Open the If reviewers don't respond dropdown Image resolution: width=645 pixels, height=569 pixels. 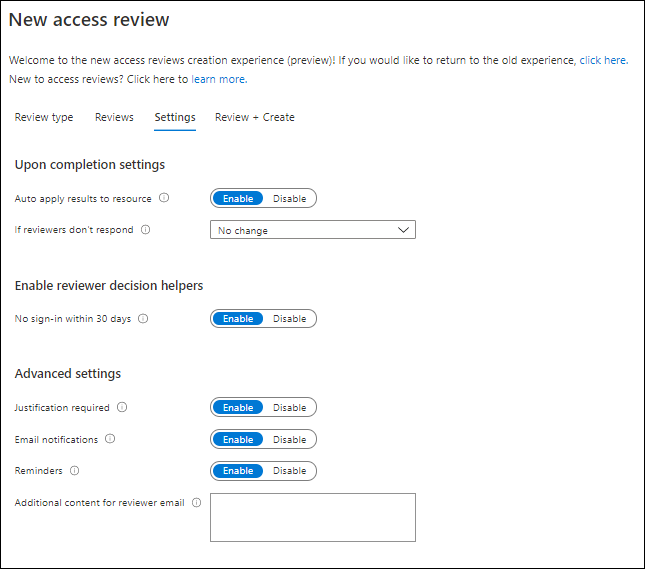312,230
